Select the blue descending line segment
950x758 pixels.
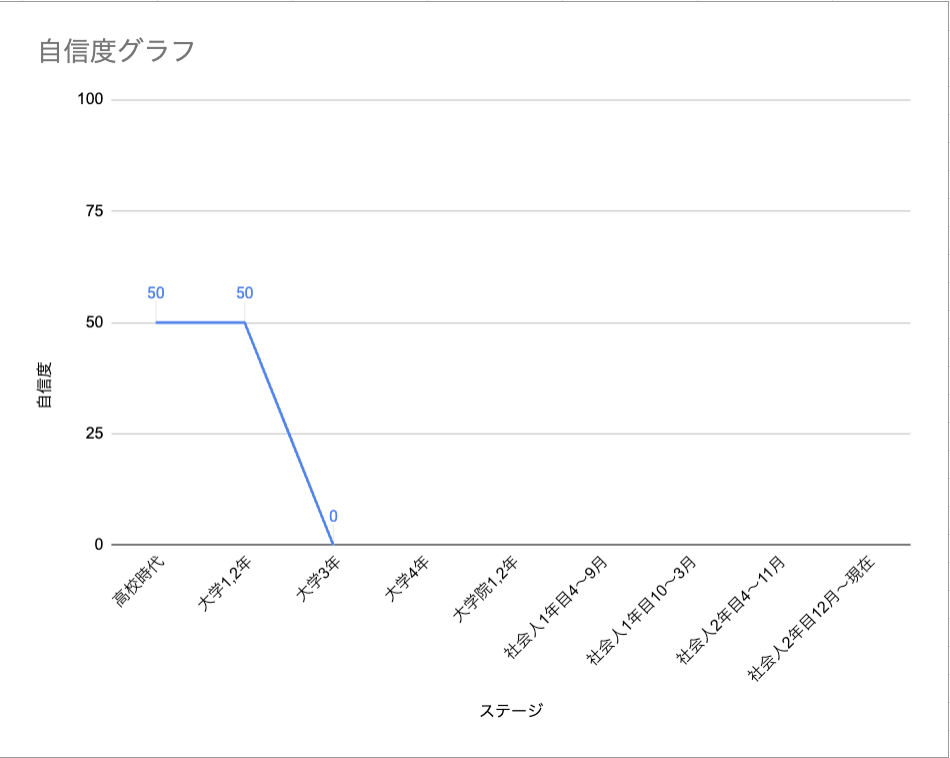[x=289, y=433]
